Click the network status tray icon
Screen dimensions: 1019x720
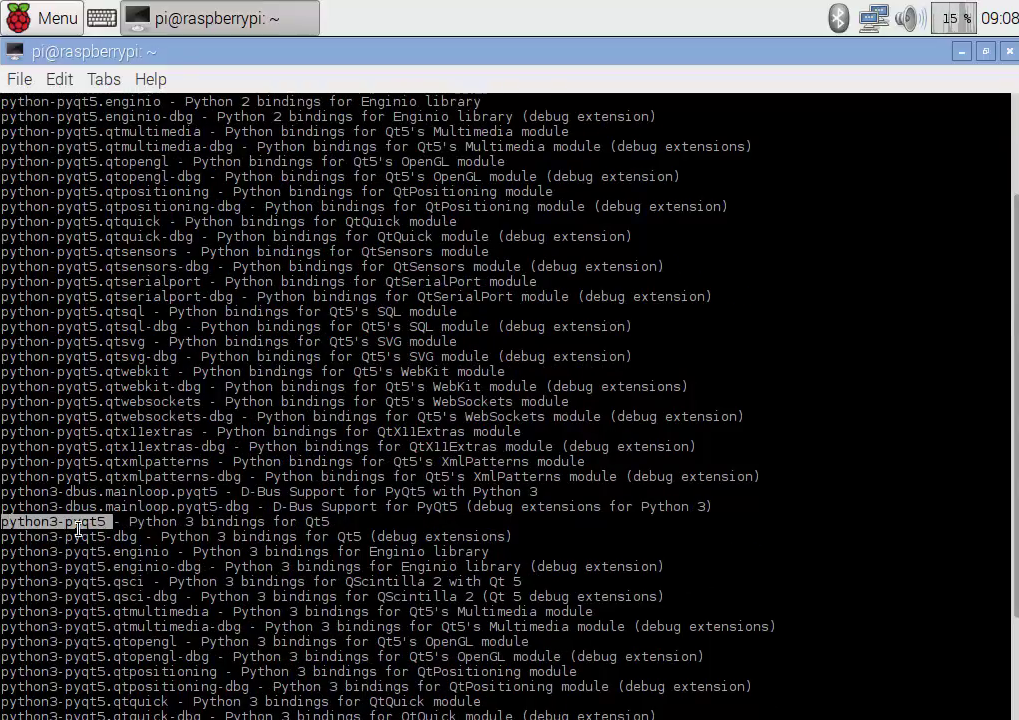tap(873, 17)
